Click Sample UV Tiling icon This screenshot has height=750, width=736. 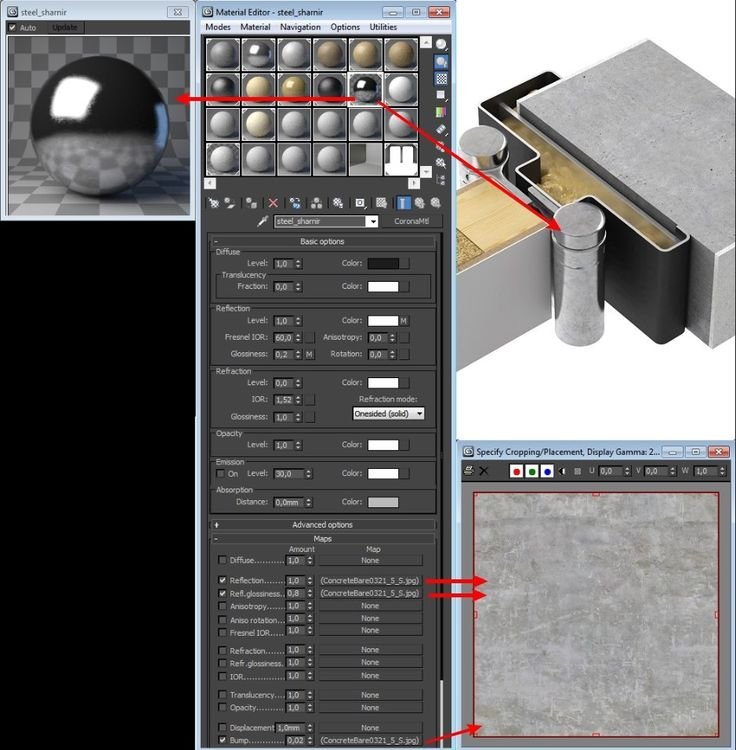tap(441, 95)
